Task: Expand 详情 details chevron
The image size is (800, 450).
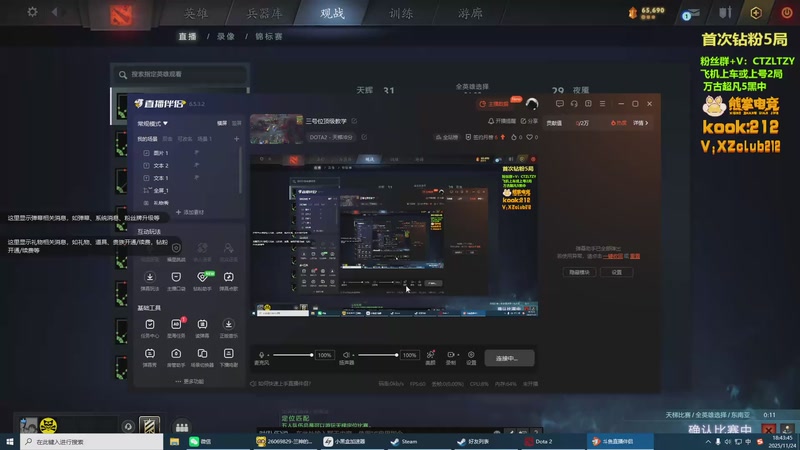Action: (641, 123)
